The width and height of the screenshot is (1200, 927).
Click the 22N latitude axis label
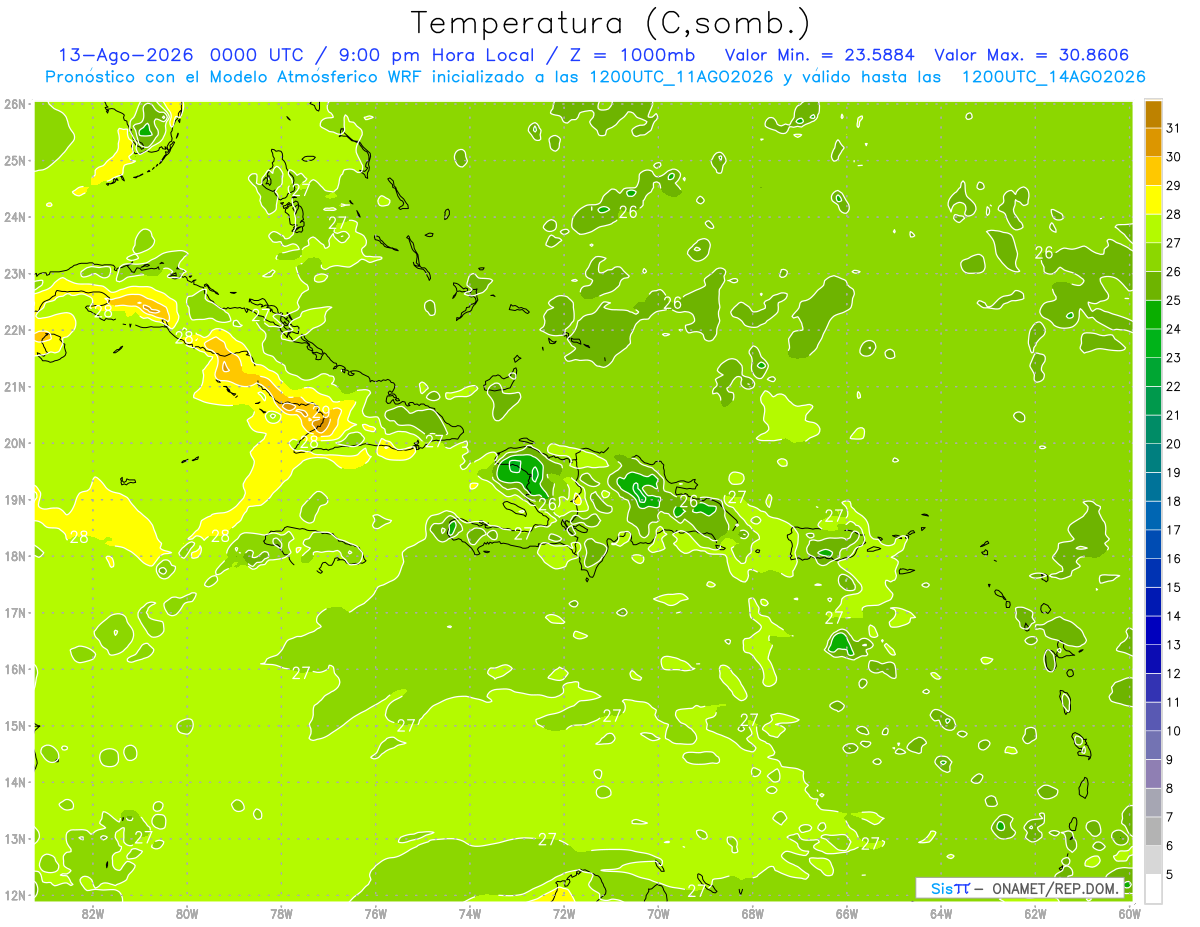pyautogui.click(x=14, y=330)
